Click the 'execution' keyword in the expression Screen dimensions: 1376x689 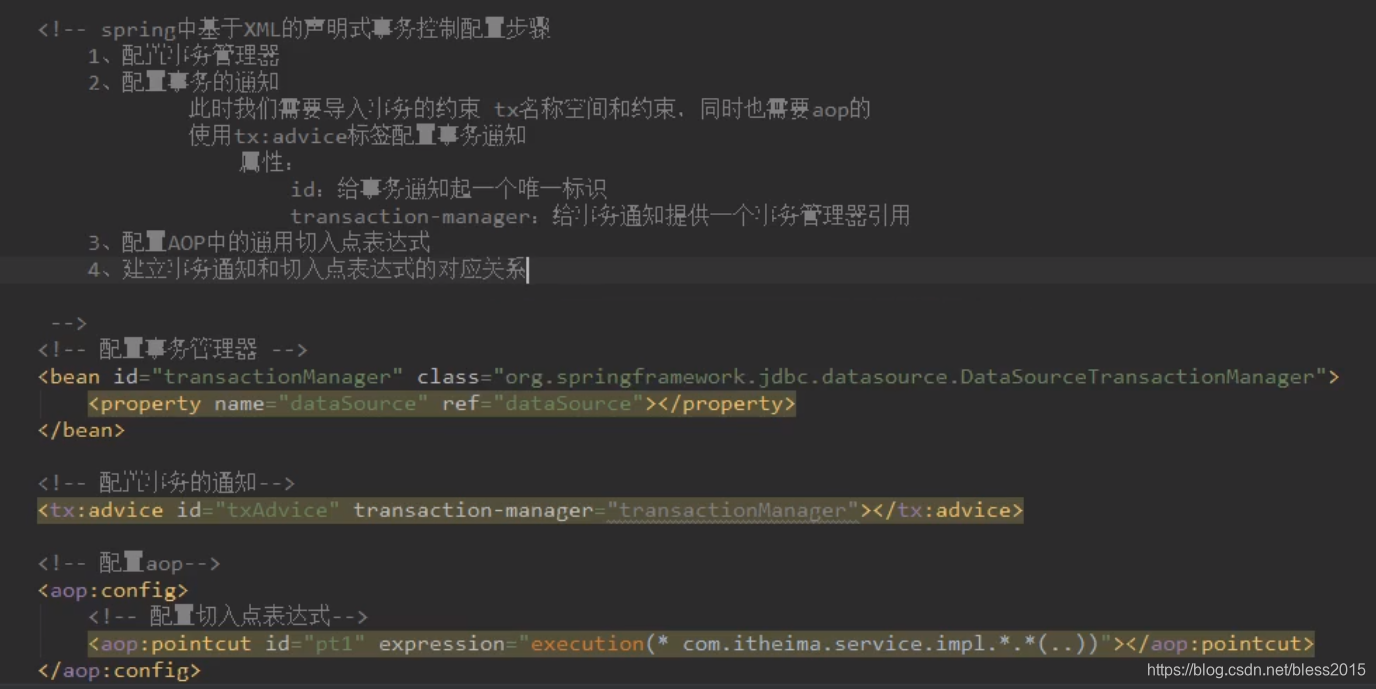(x=587, y=644)
